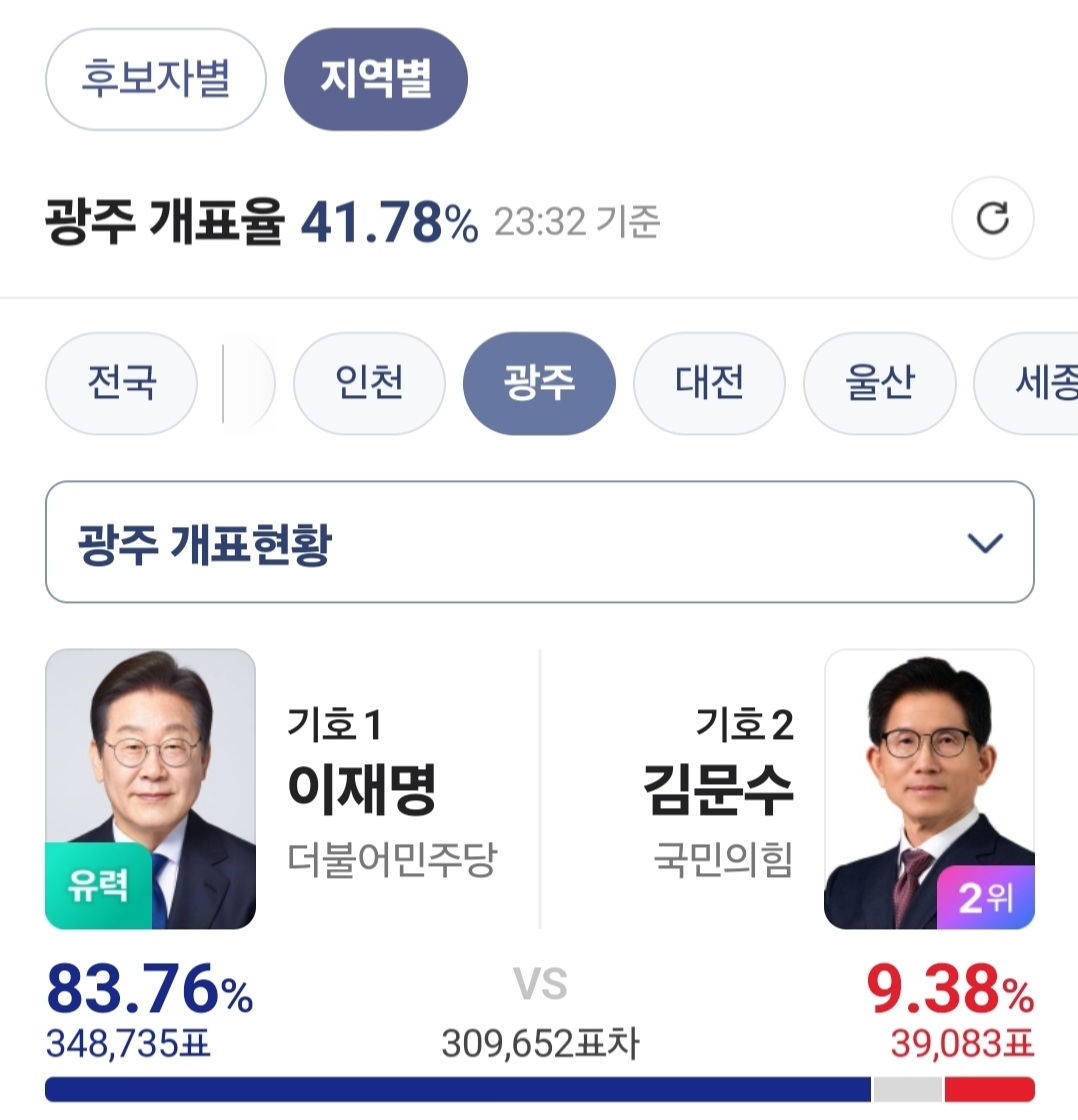Select the 광주 region tab

(x=539, y=384)
